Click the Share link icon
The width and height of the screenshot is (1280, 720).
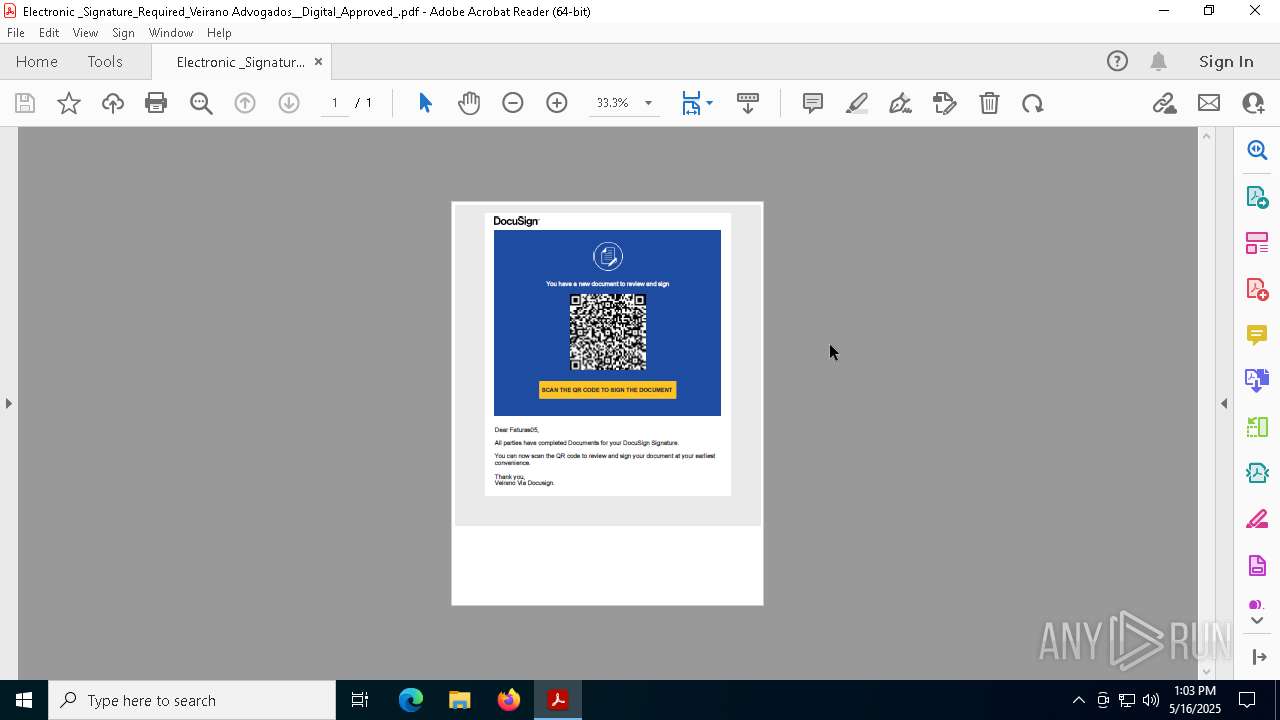pos(1164,103)
